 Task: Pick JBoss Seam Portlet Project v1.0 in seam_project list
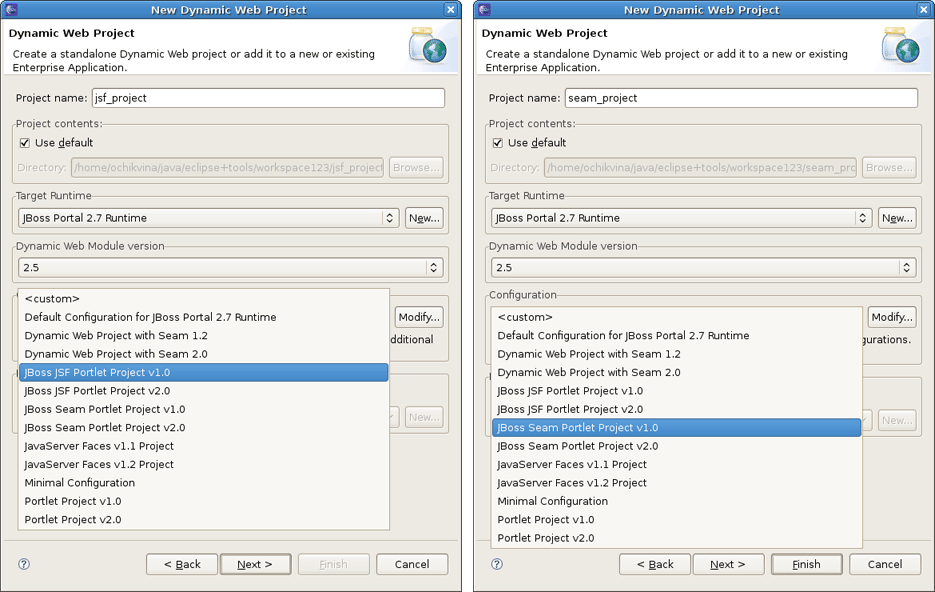(676, 428)
